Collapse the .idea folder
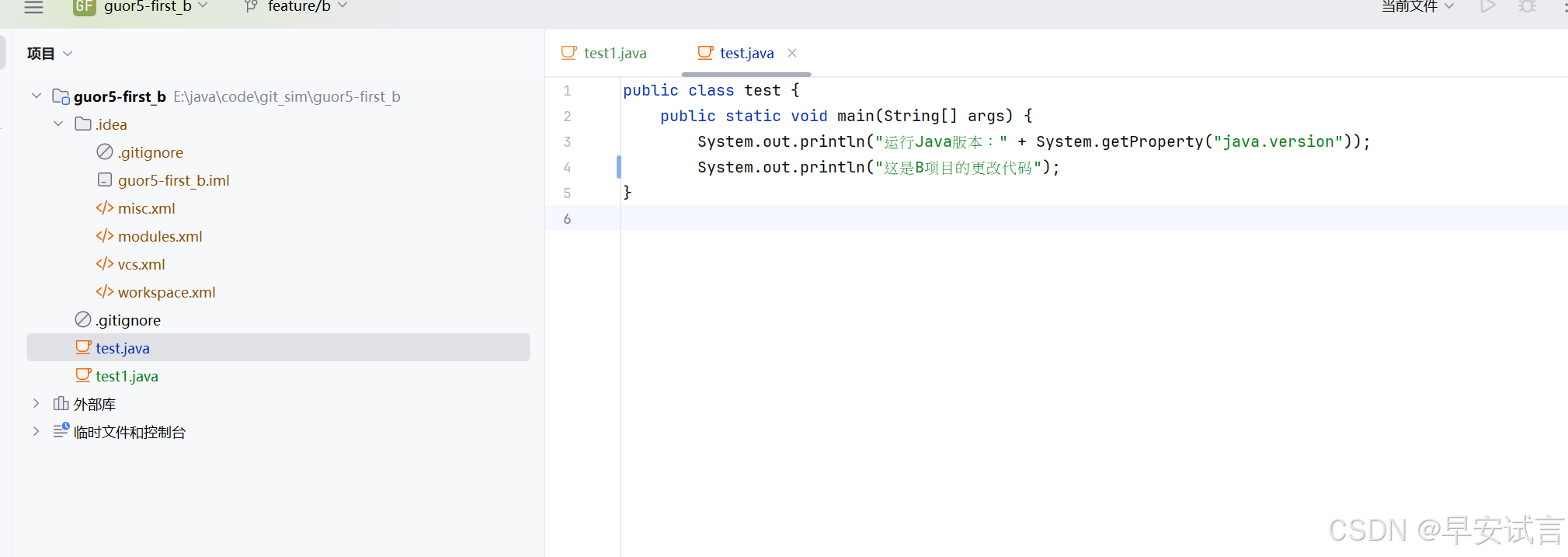 click(58, 124)
